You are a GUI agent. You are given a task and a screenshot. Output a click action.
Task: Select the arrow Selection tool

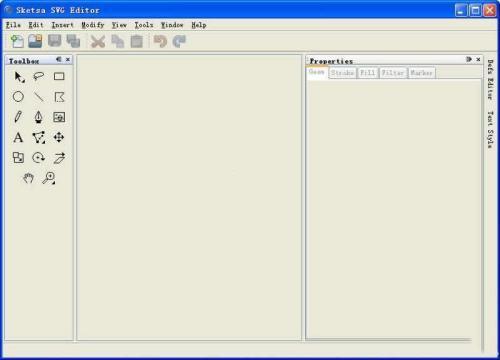(x=19, y=77)
